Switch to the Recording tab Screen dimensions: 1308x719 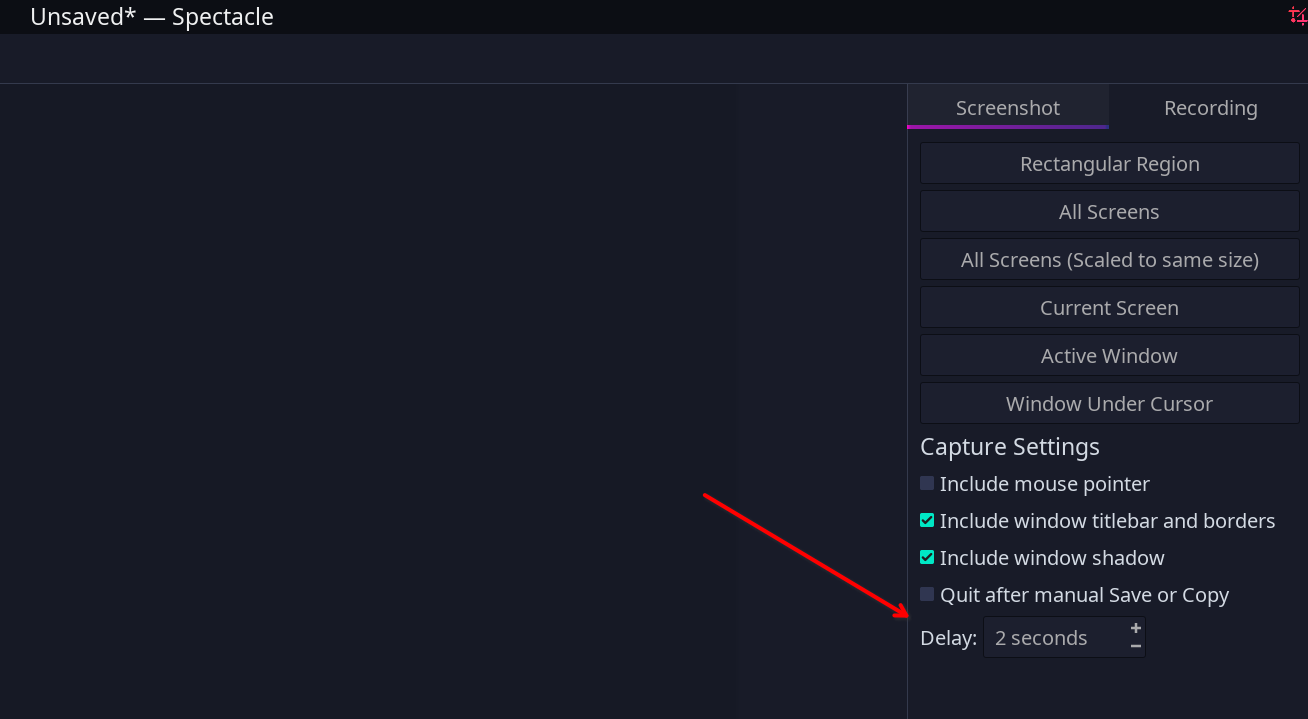pos(1210,108)
